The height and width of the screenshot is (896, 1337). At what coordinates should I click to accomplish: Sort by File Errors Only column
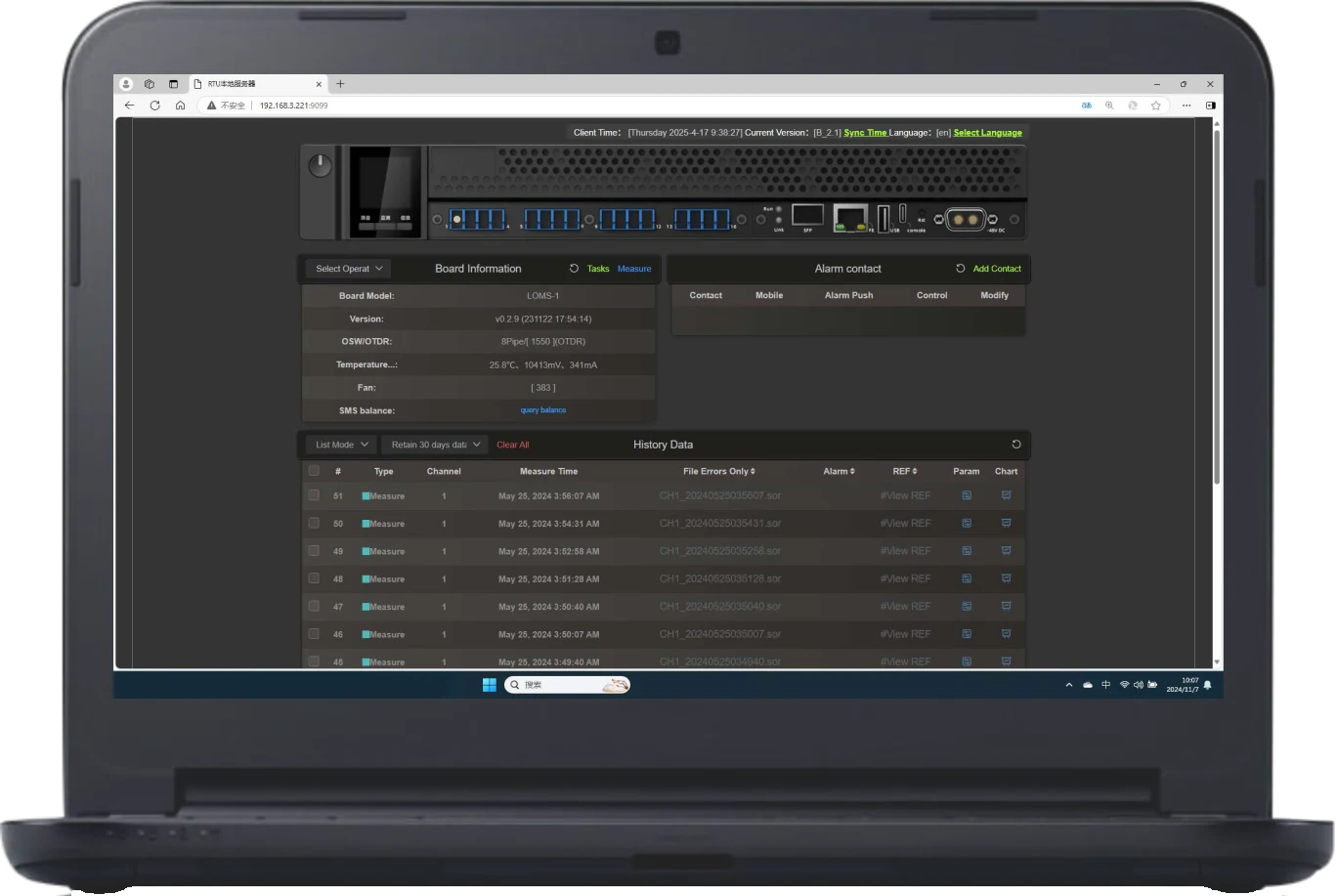719,471
